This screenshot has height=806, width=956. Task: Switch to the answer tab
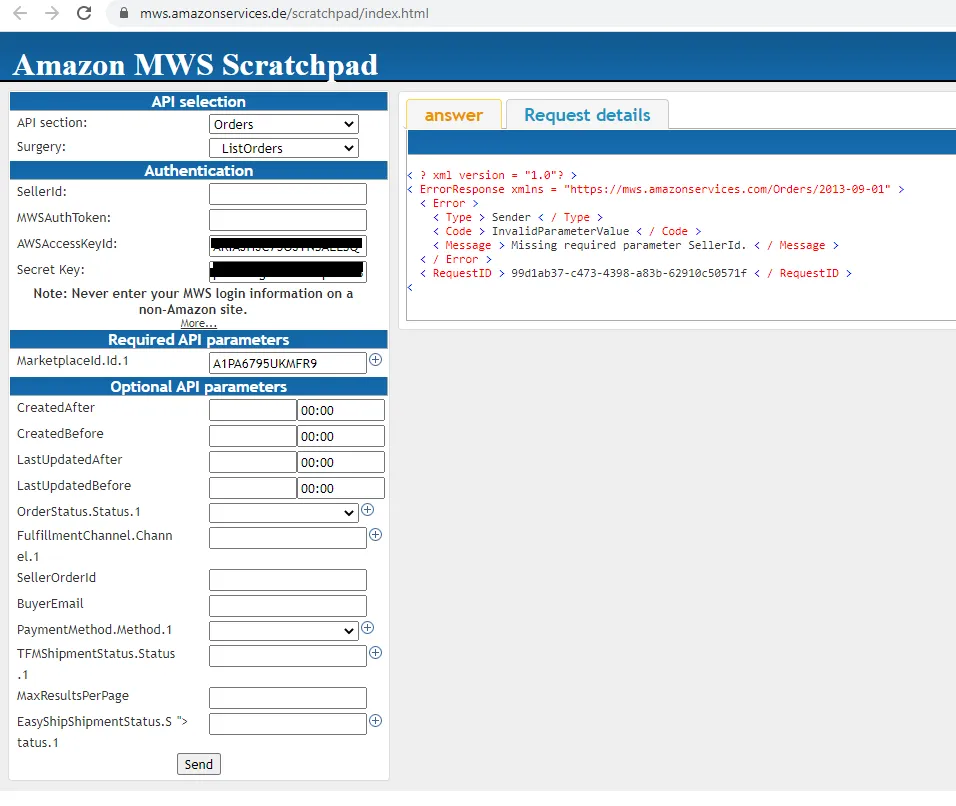454,115
